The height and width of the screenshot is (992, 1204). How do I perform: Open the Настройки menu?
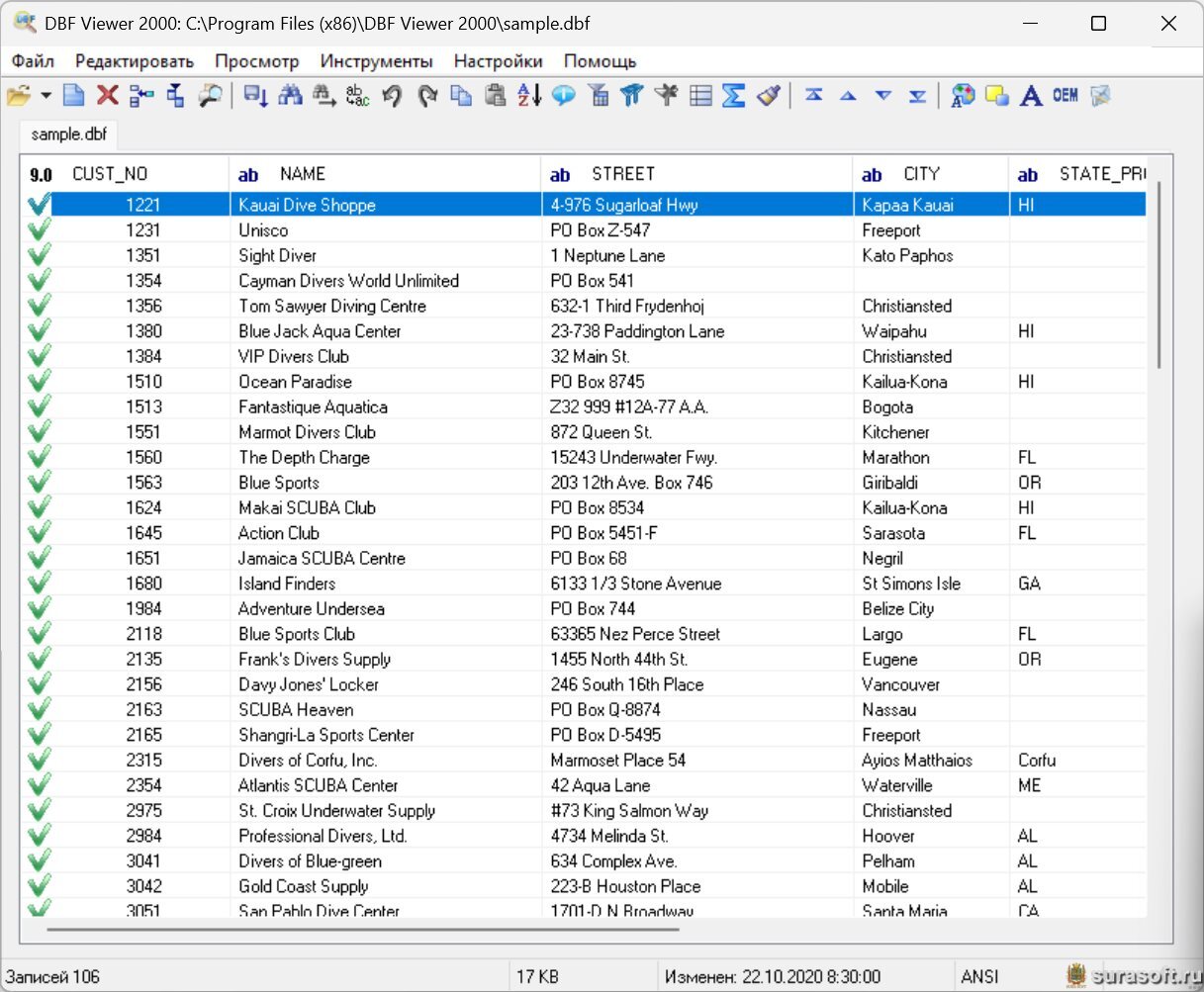(498, 61)
